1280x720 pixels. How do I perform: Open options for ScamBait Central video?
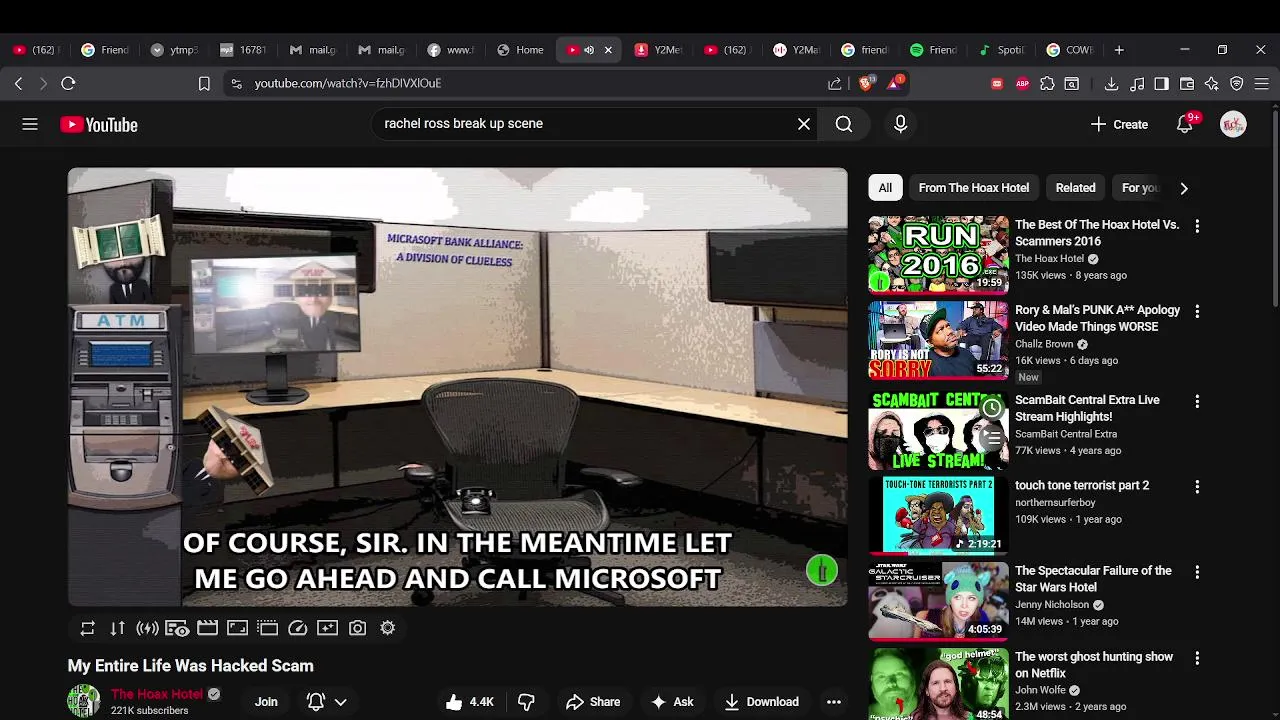point(1197,401)
